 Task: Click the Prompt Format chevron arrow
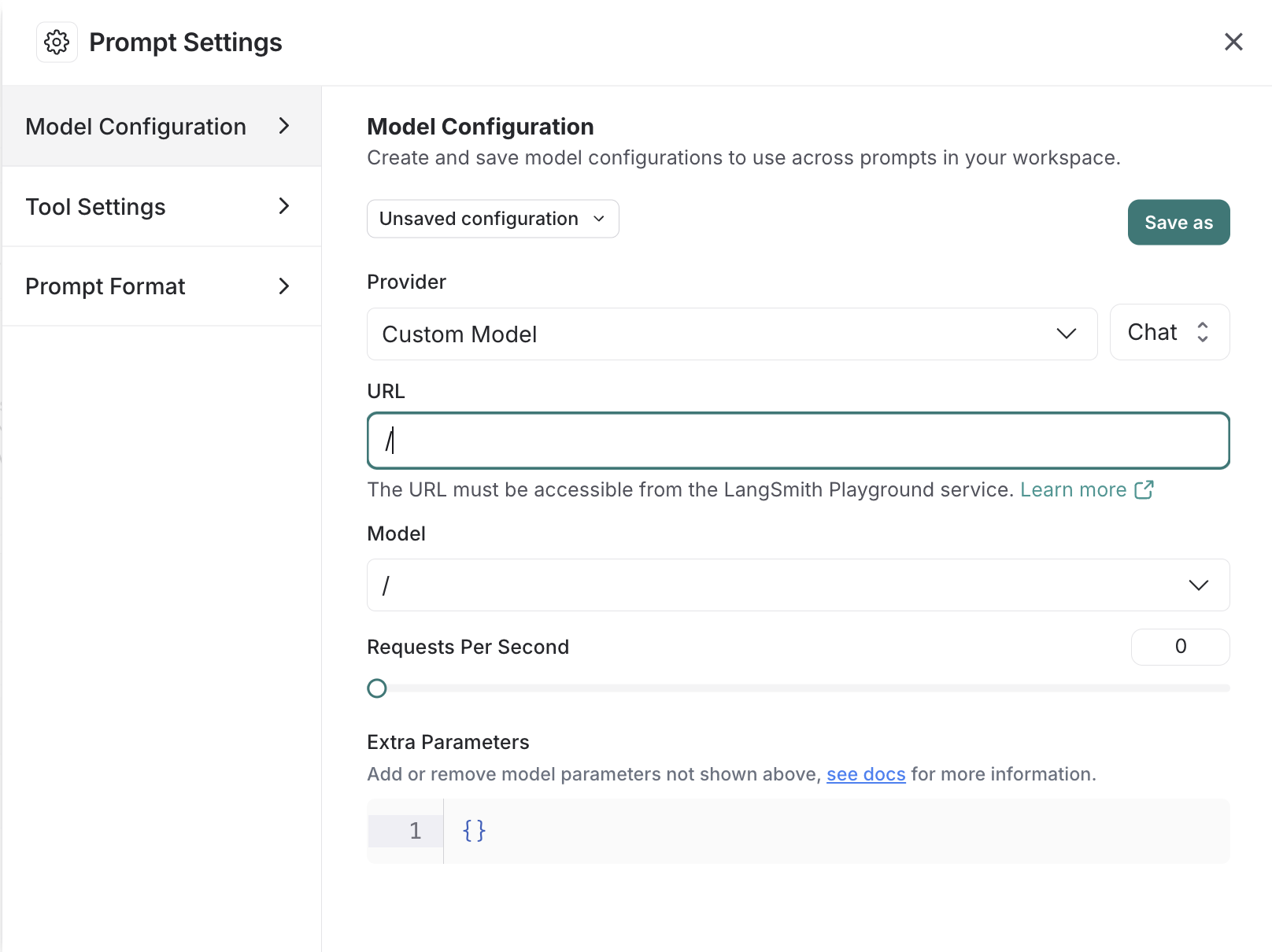pos(284,286)
